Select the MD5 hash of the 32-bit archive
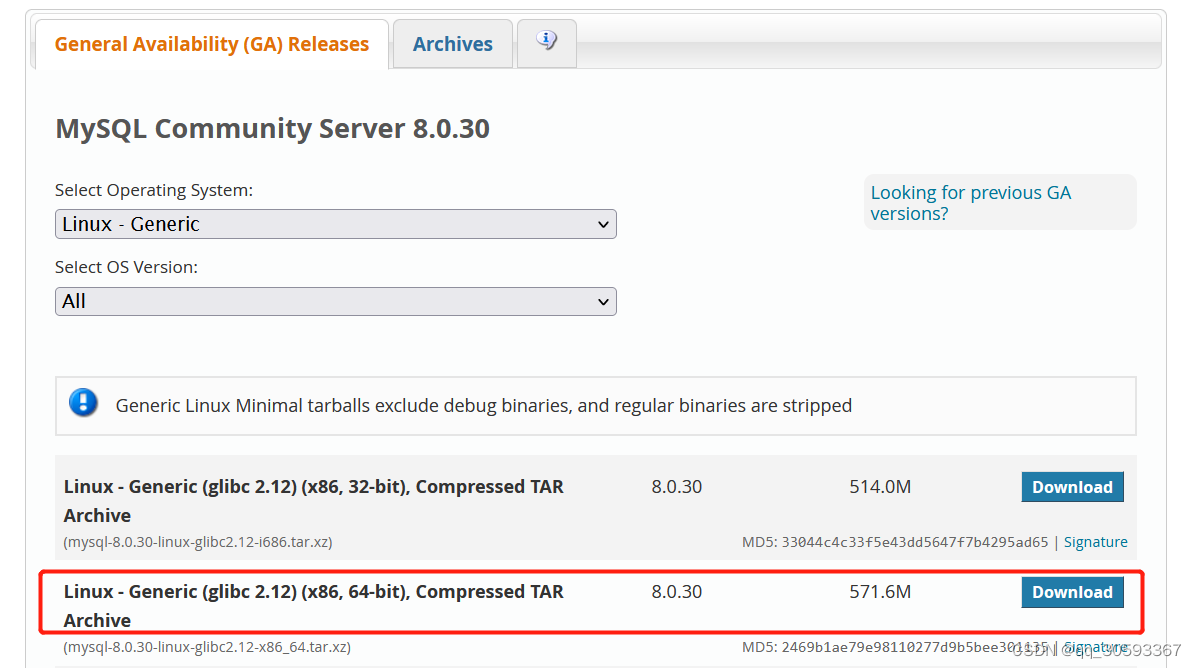Viewport: 1197px width, 668px height. [x=915, y=542]
